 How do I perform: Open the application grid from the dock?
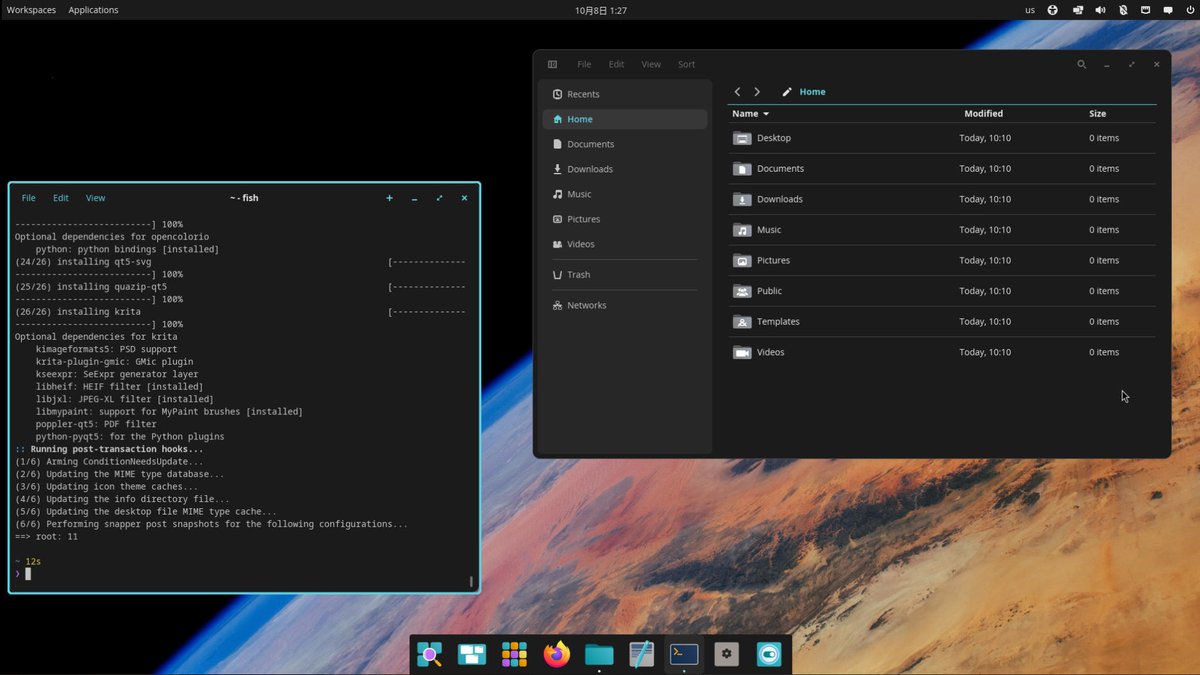coord(514,654)
